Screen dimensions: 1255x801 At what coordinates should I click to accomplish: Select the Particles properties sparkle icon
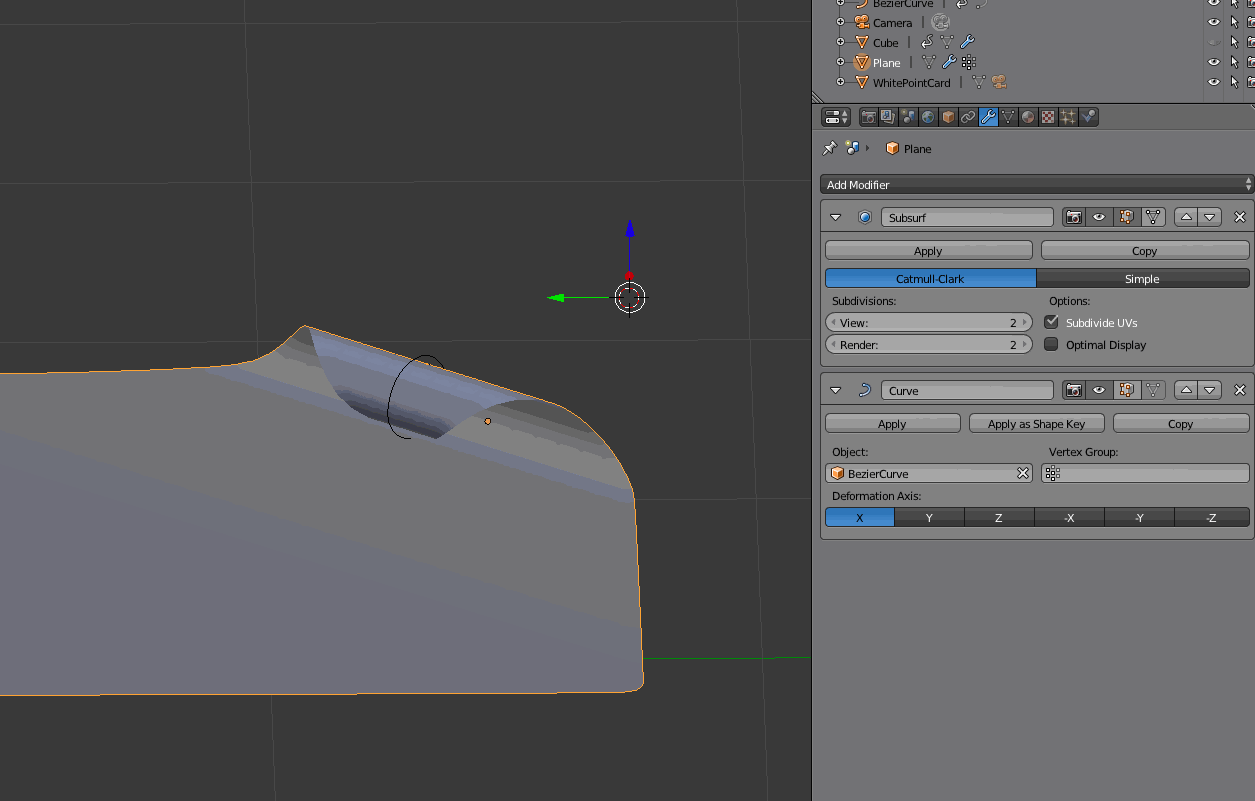point(1068,117)
